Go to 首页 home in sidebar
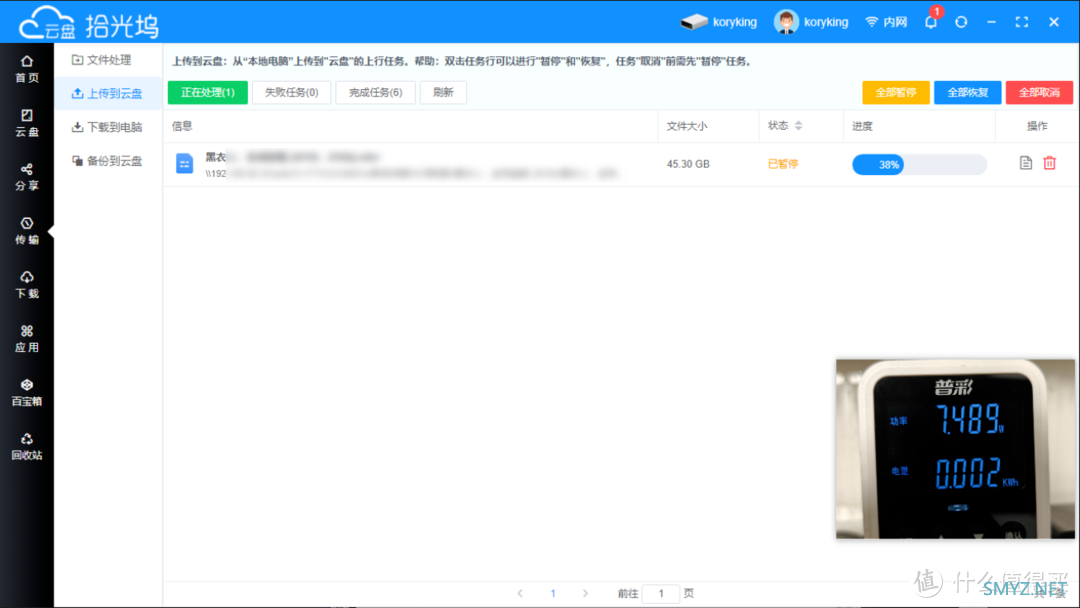Screen dimensions: 1080x608 coord(27,69)
